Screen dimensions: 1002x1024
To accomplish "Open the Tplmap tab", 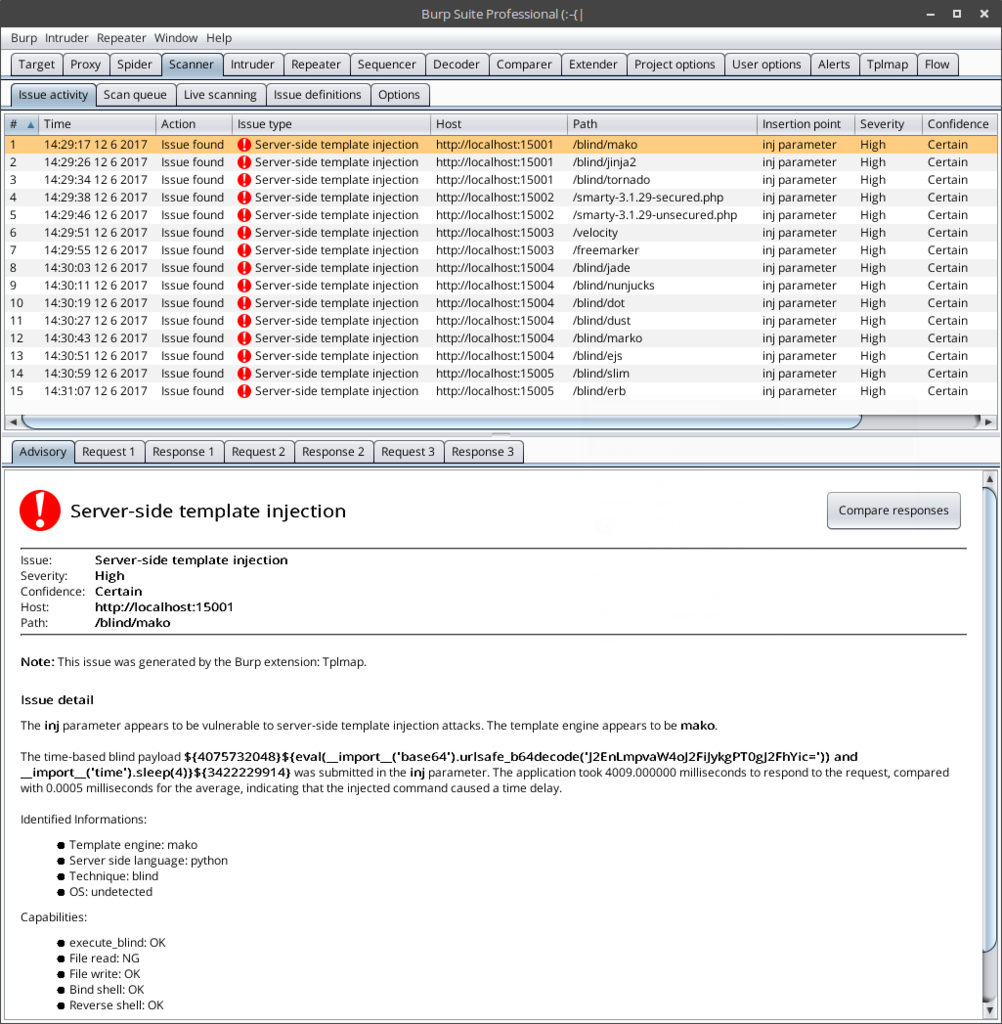I will click(x=887, y=64).
